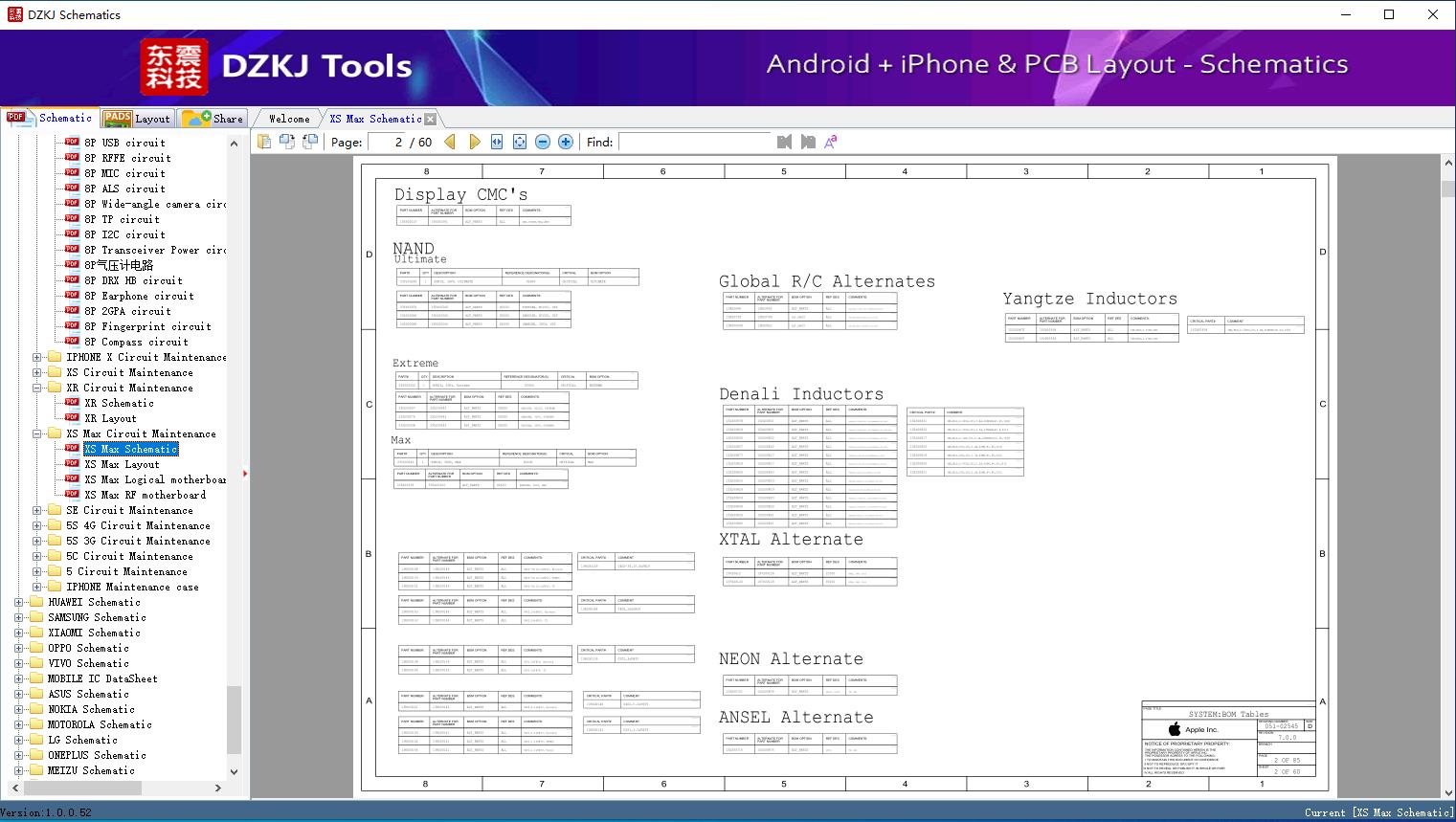Click the fit-to-width icon
Viewport: 1456px width, 822px height.
(497, 142)
